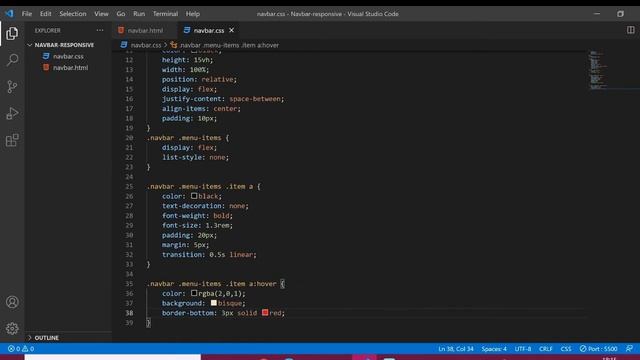
Task: Click CRLF end of line setting
Action: point(545,349)
